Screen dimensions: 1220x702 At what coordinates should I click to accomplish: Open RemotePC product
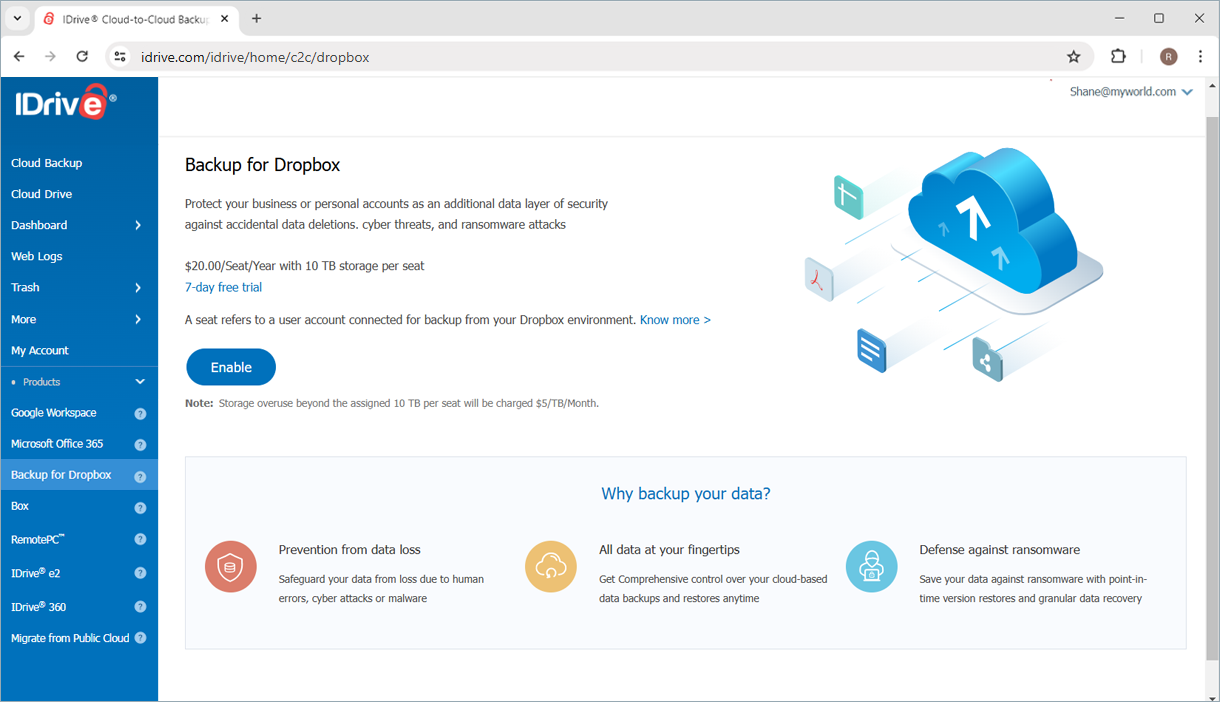(38, 539)
